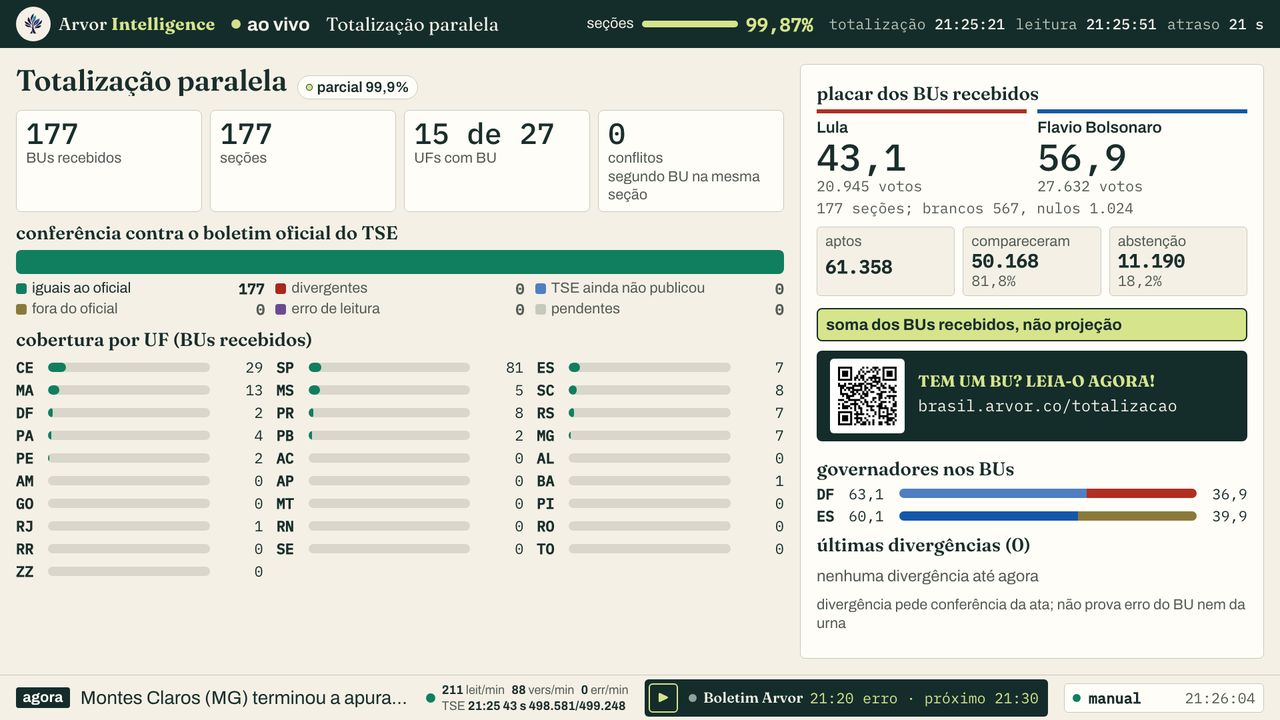Click the DF governor result bar
Screen dimensions: 1280x720
[1048, 494]
